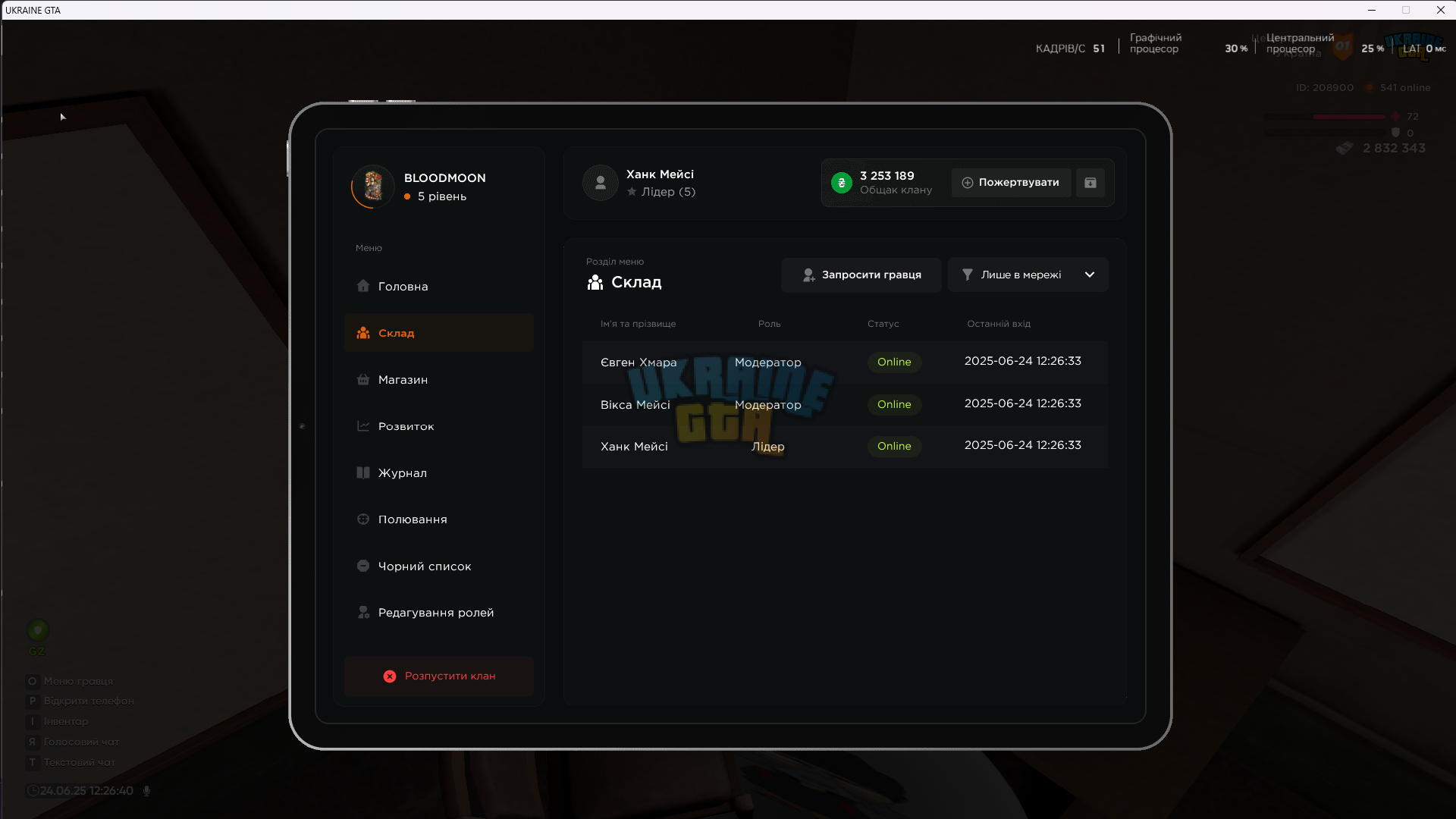Click the book icon beside Журнал
Screen dimensions: 1456x819
[x=363, y=472]
